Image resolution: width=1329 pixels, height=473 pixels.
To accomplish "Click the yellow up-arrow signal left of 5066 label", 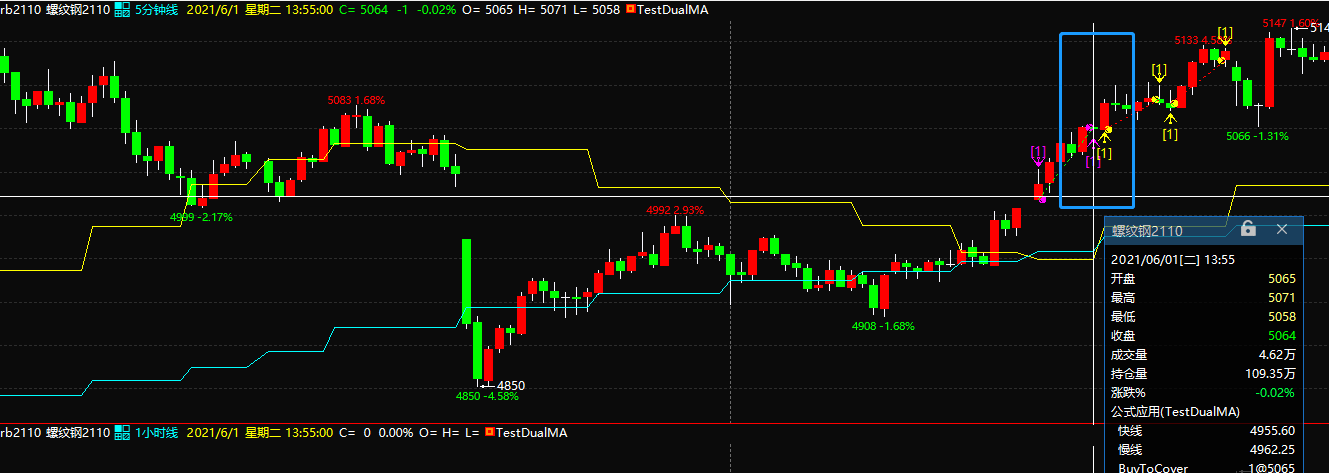I will 1170,120.
